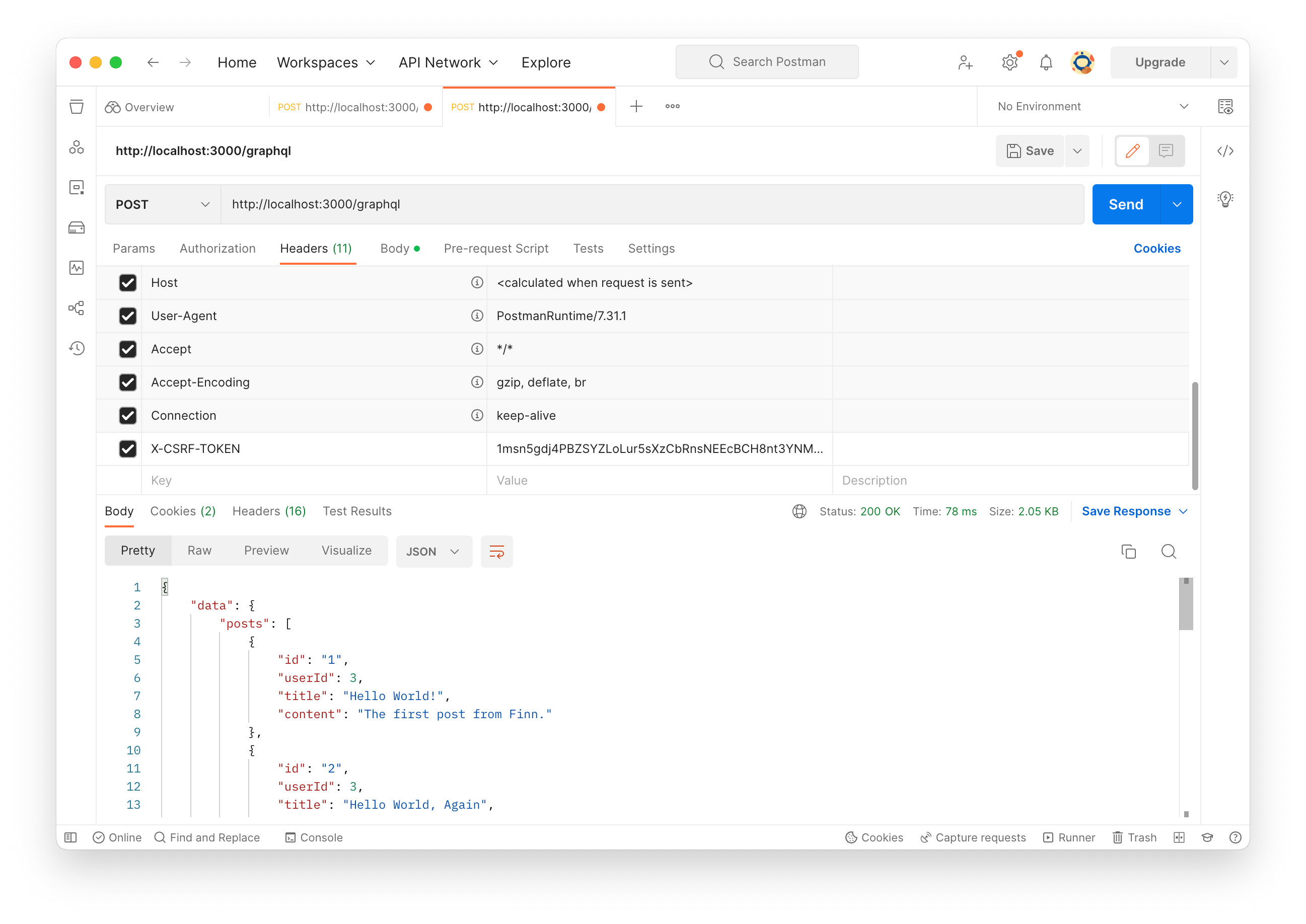Open the settings gear icon
Screen dimensions: 1306x924
tap(1009, 62)
